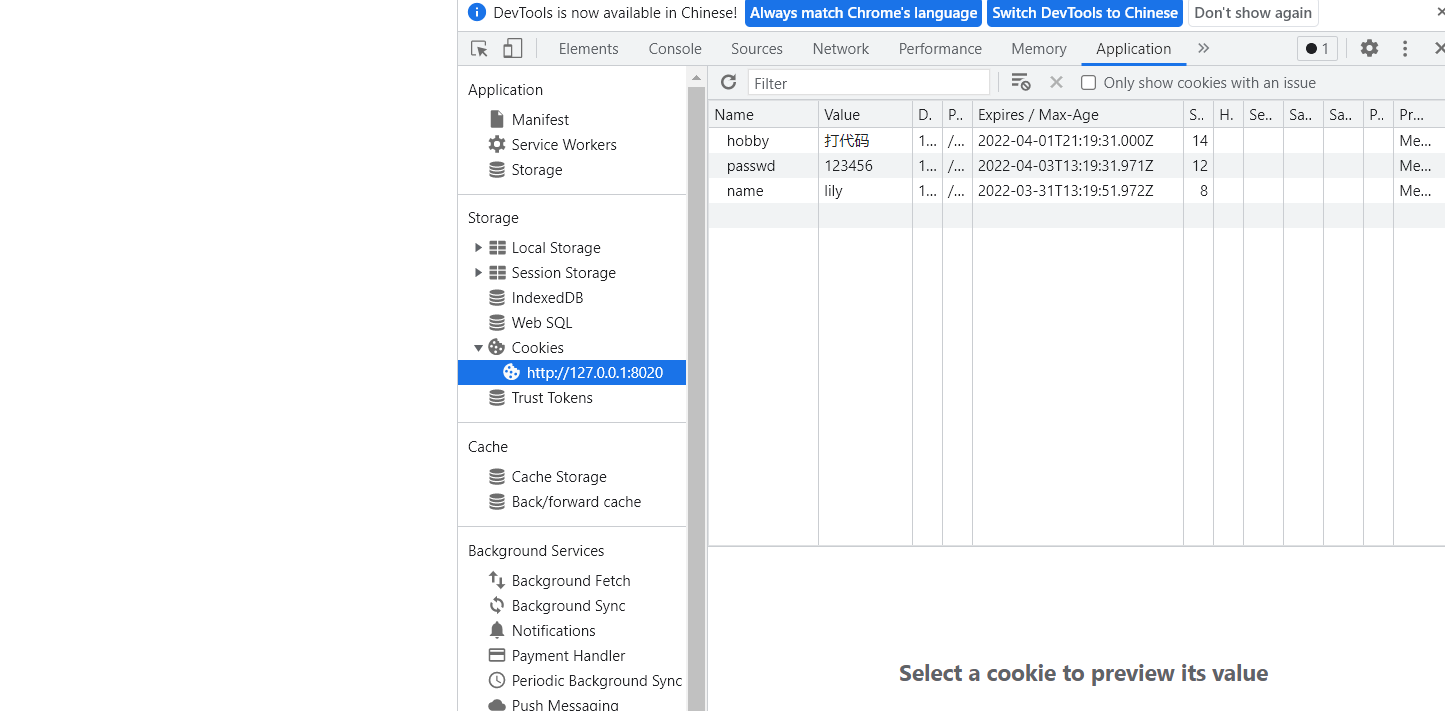Switch to the Console tab
This screenshot has width=1445, height=711.
675,49
